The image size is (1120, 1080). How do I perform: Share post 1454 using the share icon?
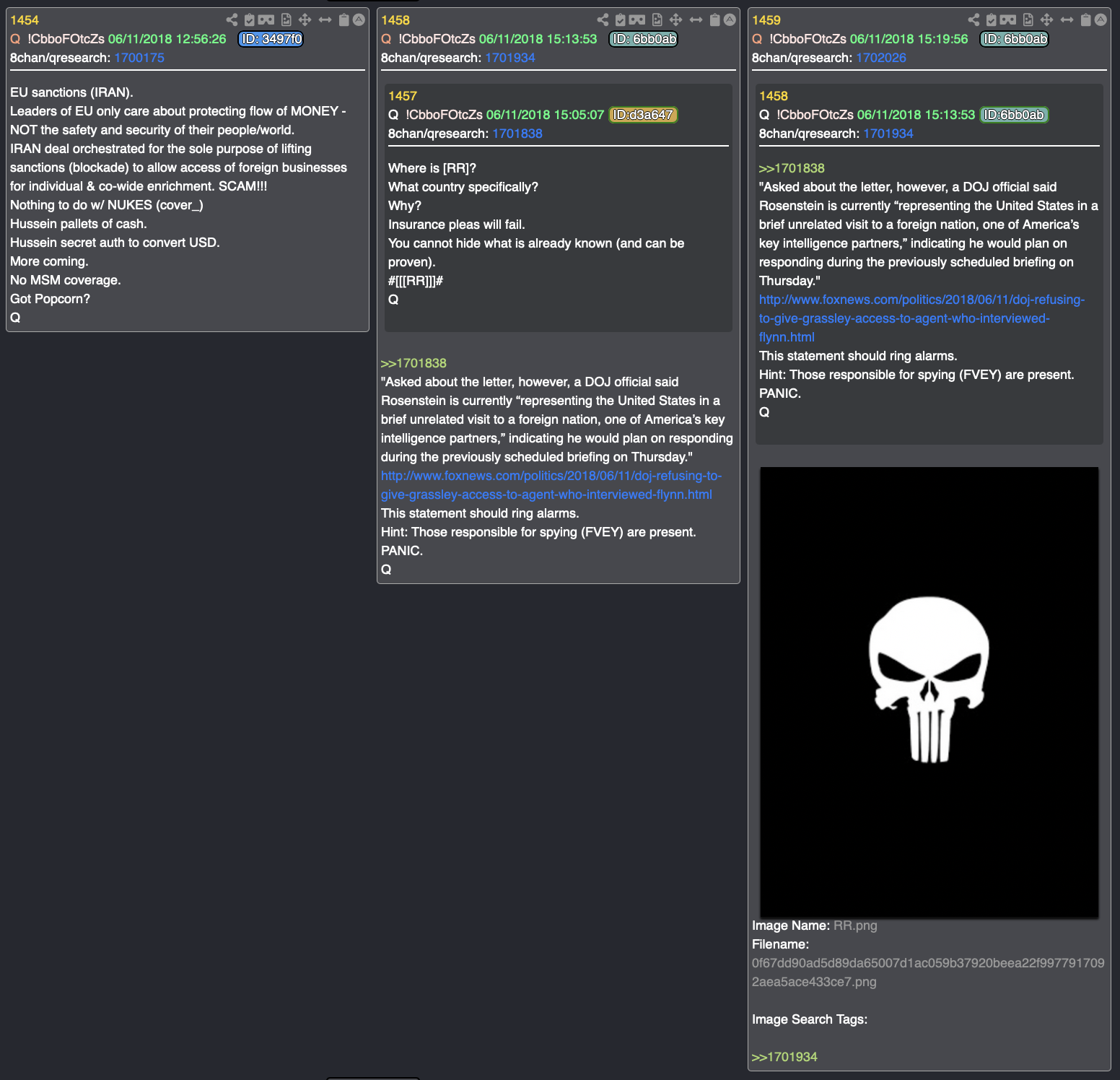[x=232, y=20]
